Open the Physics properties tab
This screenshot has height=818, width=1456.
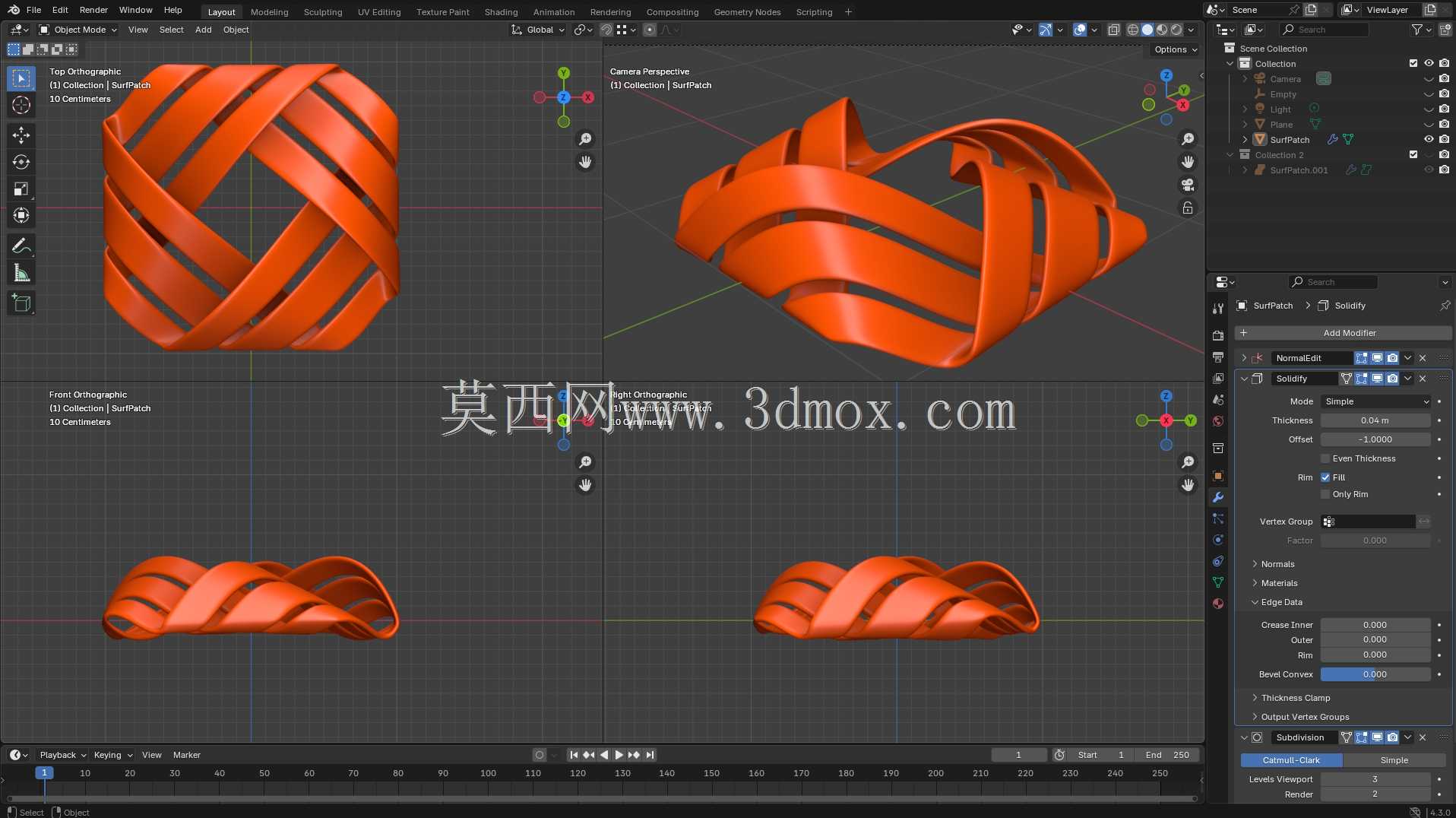(1218, 540)
